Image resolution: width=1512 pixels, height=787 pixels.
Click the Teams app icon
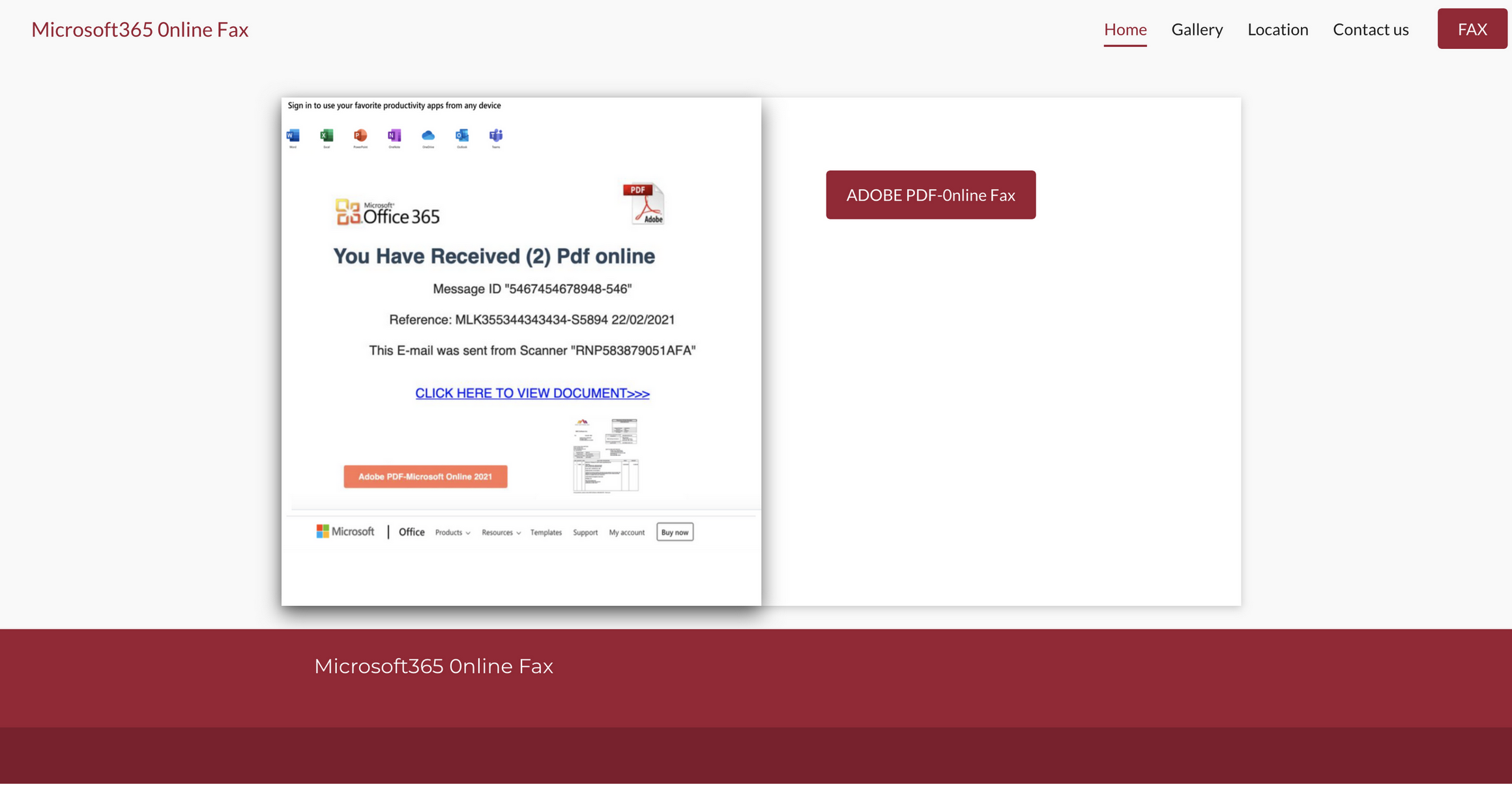pos(496,136)
